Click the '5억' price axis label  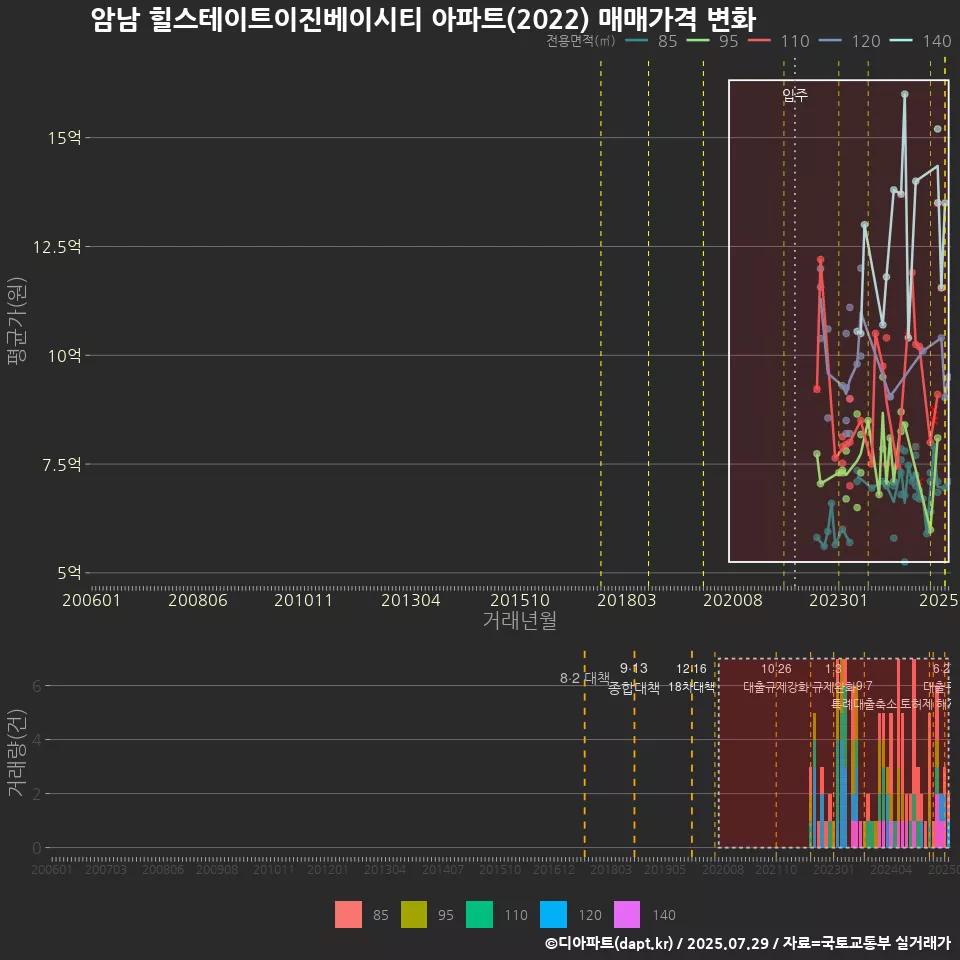coord(69,573)
